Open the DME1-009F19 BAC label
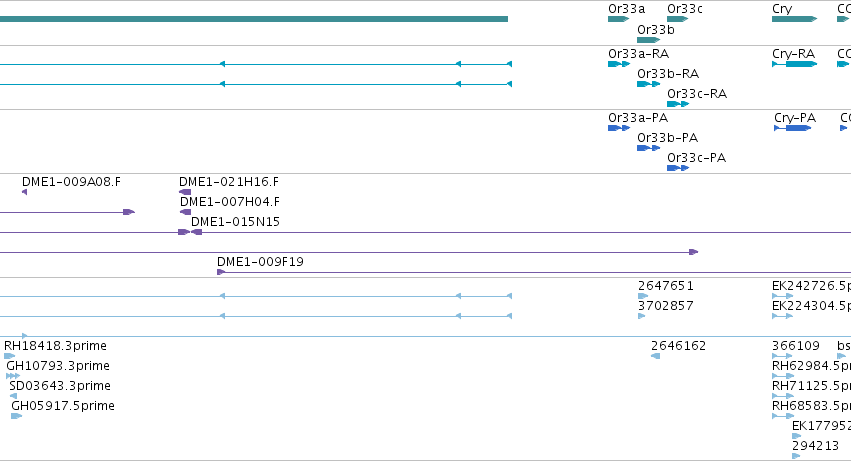This screenshot has height=461, width=851. pos(260,262)
